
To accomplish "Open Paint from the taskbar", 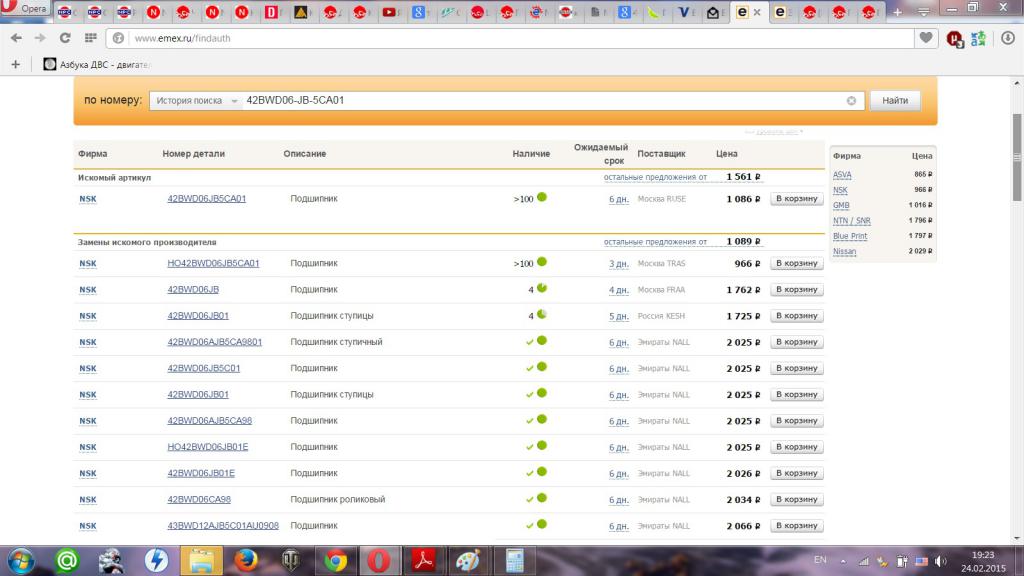I will tap(468, 561).
